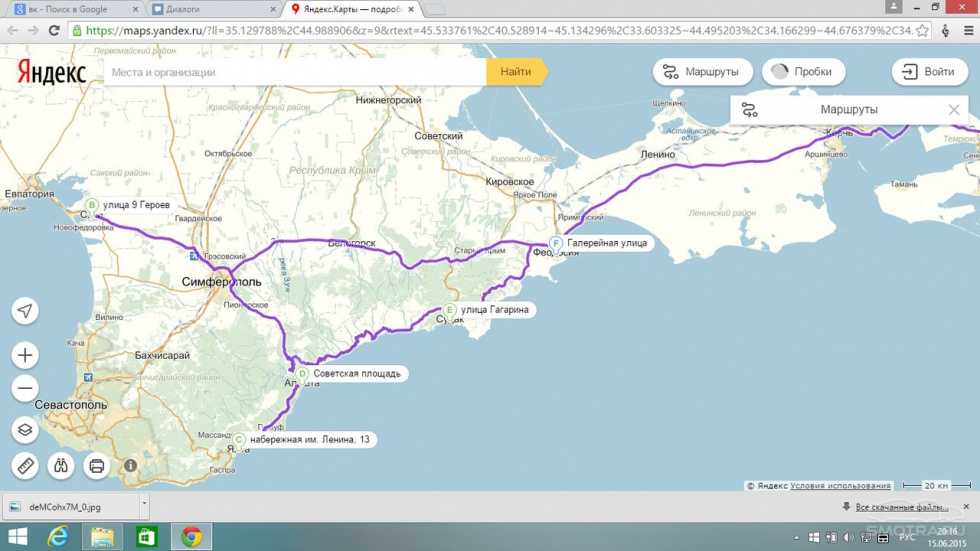Viewport: 980px width, 551px height.
Task: Click the Кировское town label
Action: pyautogui.click(x=510, y=182)
